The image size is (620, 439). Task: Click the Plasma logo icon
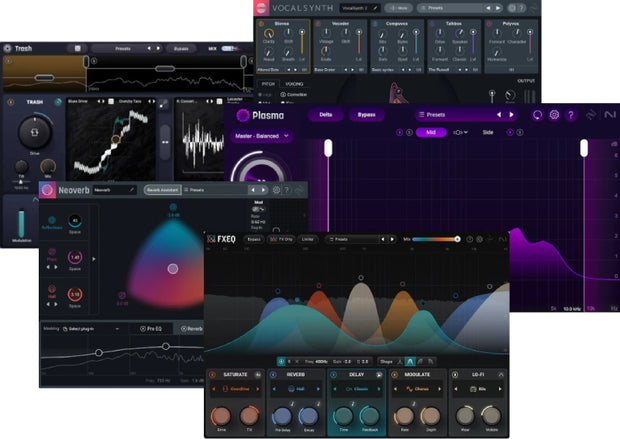tap(243, 115)
